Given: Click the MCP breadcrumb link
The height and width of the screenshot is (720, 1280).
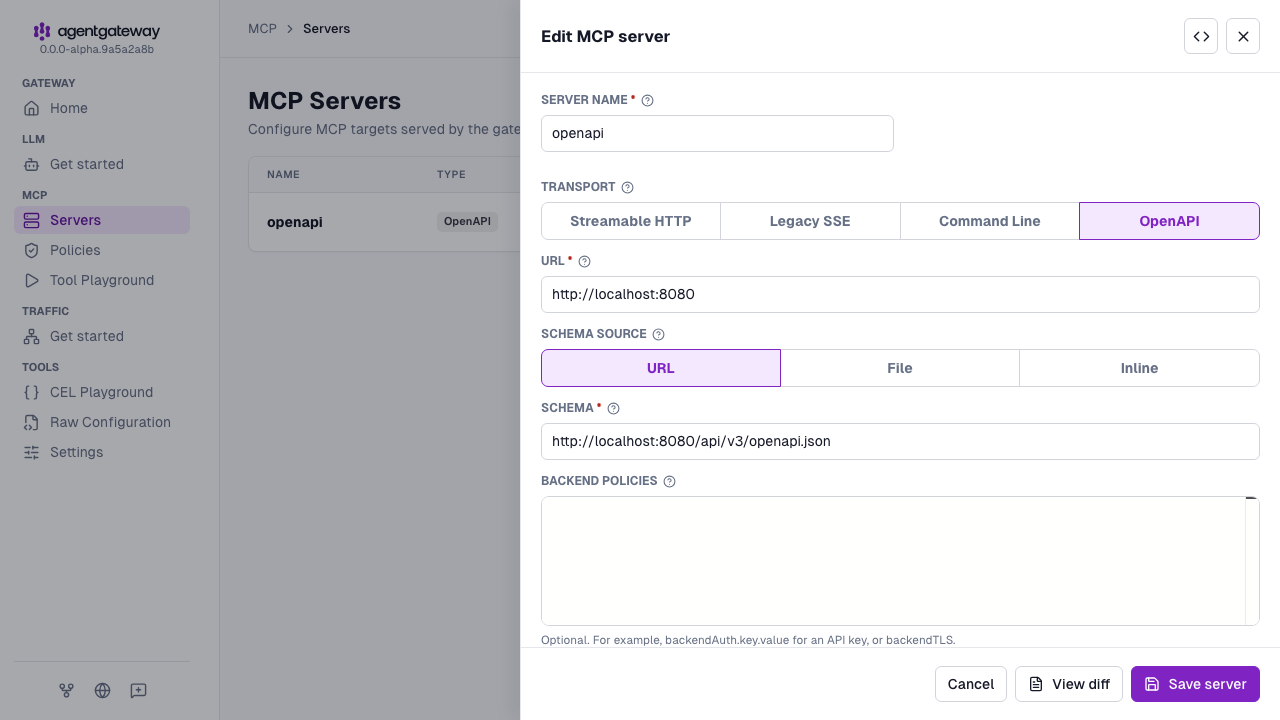Looking at the screenshot, I should [x=262, y=29].
